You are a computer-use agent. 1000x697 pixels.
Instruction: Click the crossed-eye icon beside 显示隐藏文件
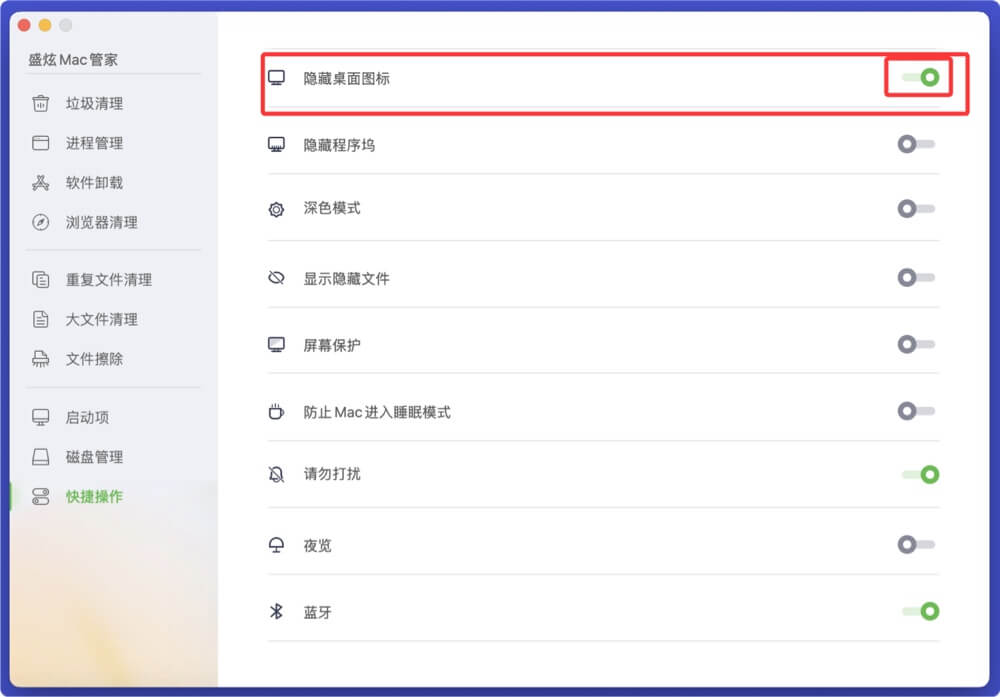[276, 277]
